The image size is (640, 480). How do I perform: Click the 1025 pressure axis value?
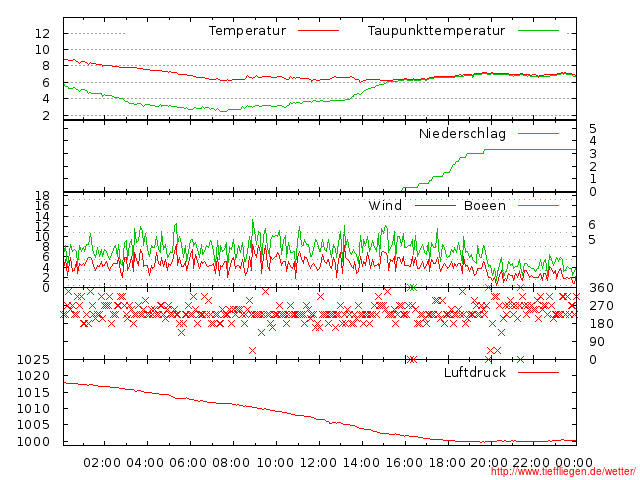point(33,360)
